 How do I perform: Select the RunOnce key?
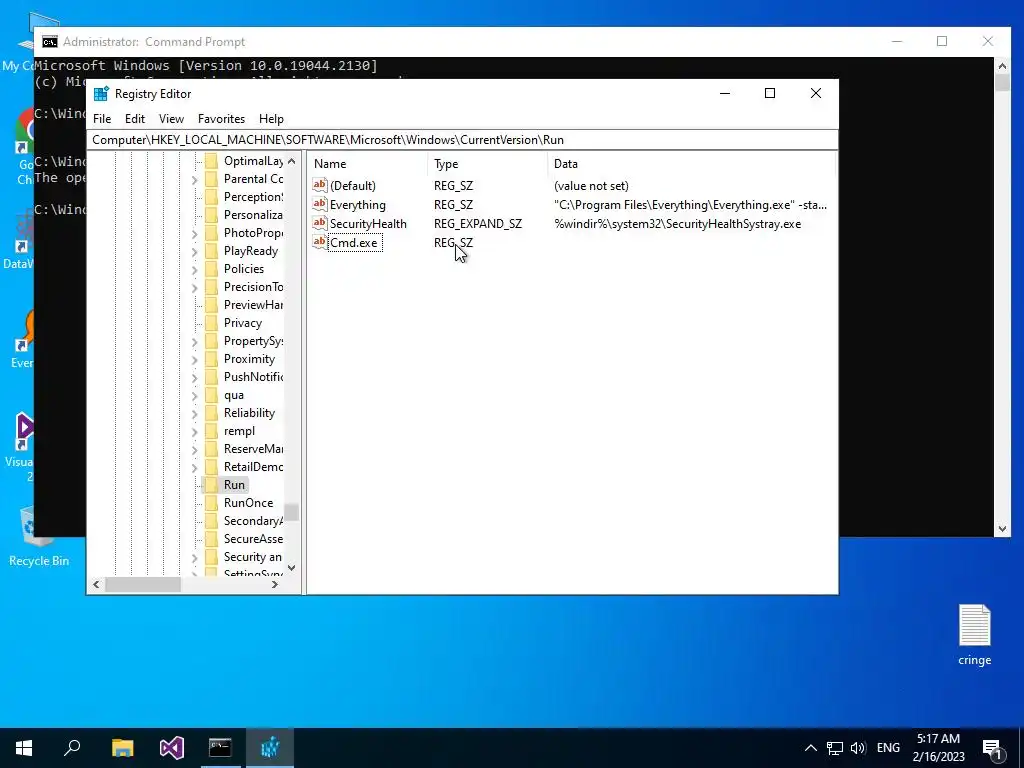click(248, 503)
